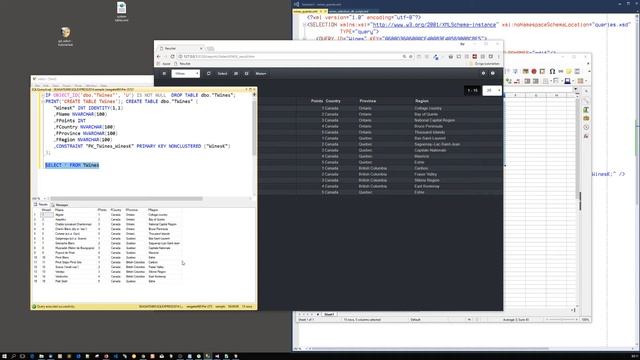Click the 'Bruce Peninsula' cell in web grid

point(429,126)
